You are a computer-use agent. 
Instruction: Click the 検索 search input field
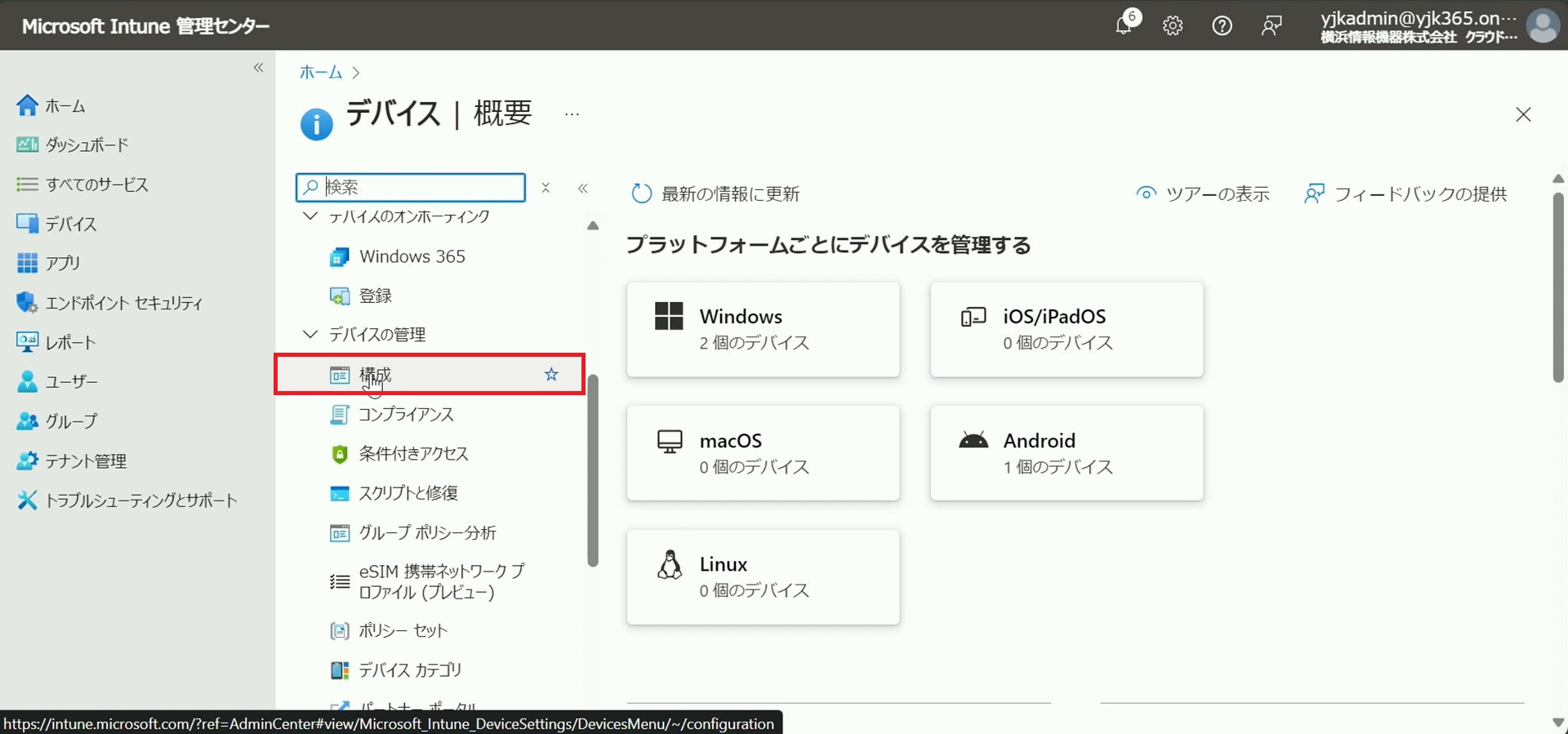(411, 187)
